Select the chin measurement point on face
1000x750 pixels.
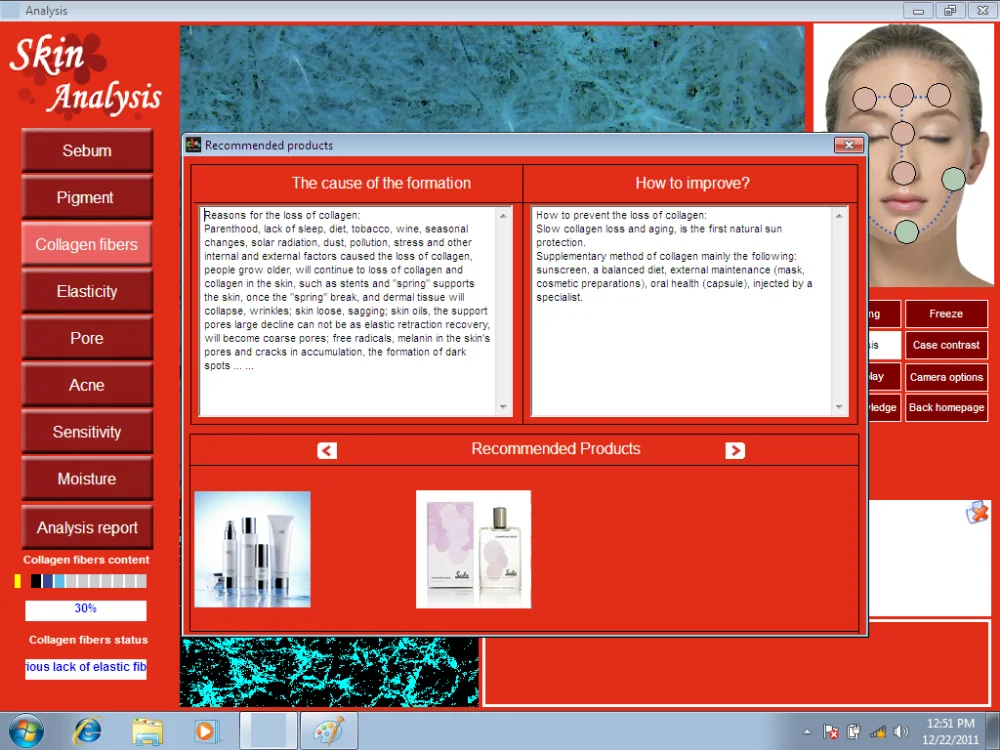906,232
